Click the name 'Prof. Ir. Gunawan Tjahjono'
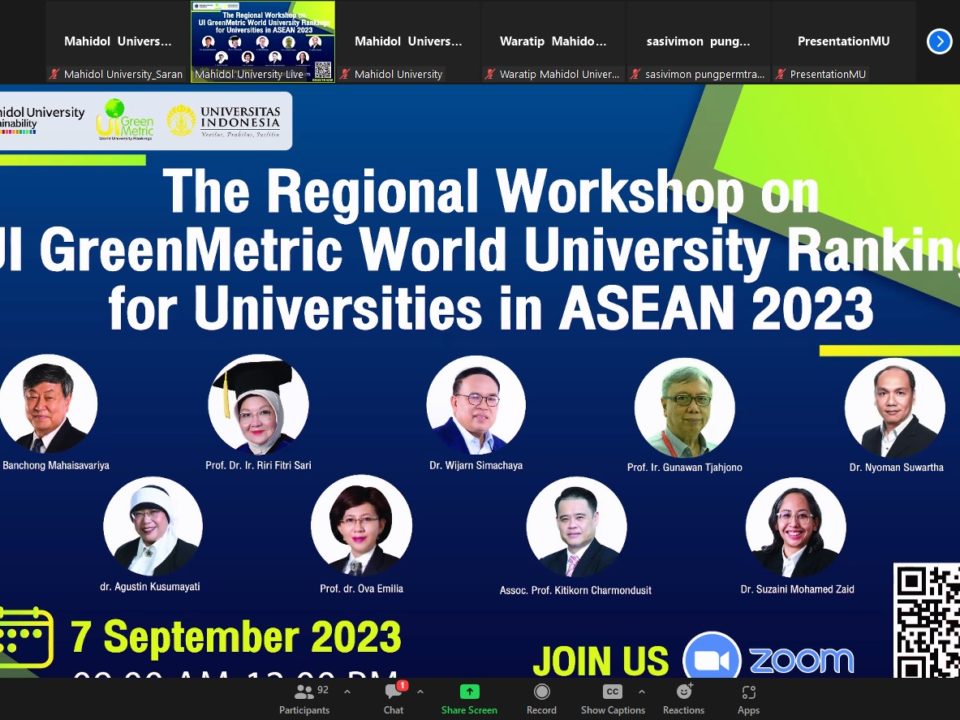Image resolution: width=960 pixels, height=720 pixels. pyautogui.click(x=684, y=467)
